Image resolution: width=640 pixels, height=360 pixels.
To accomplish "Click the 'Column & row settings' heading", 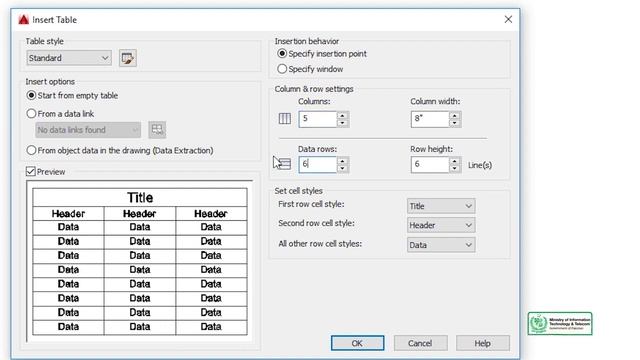I will (x=314, y=89).
